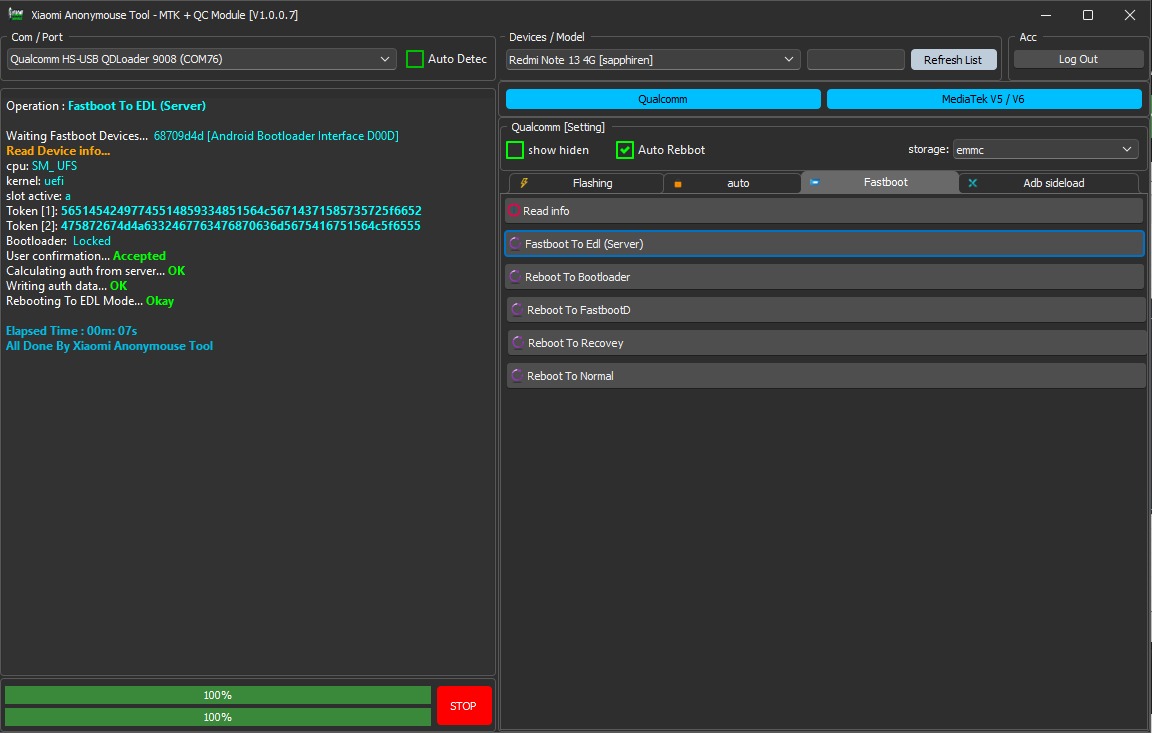The width and height of the screenshot is (1152, 733).
Task: Enable the show hiden checkbox
Action: click(x=516, y=149)
